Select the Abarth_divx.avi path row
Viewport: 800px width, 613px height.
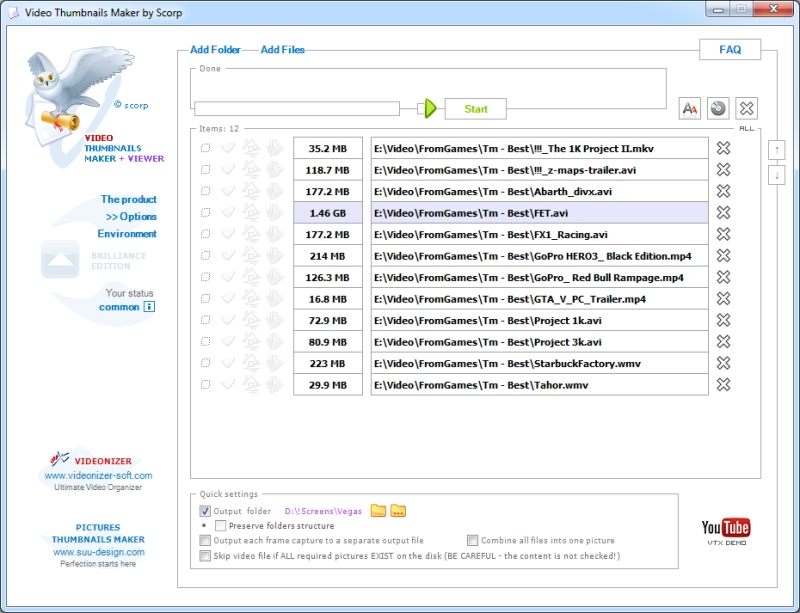(539, 191)
